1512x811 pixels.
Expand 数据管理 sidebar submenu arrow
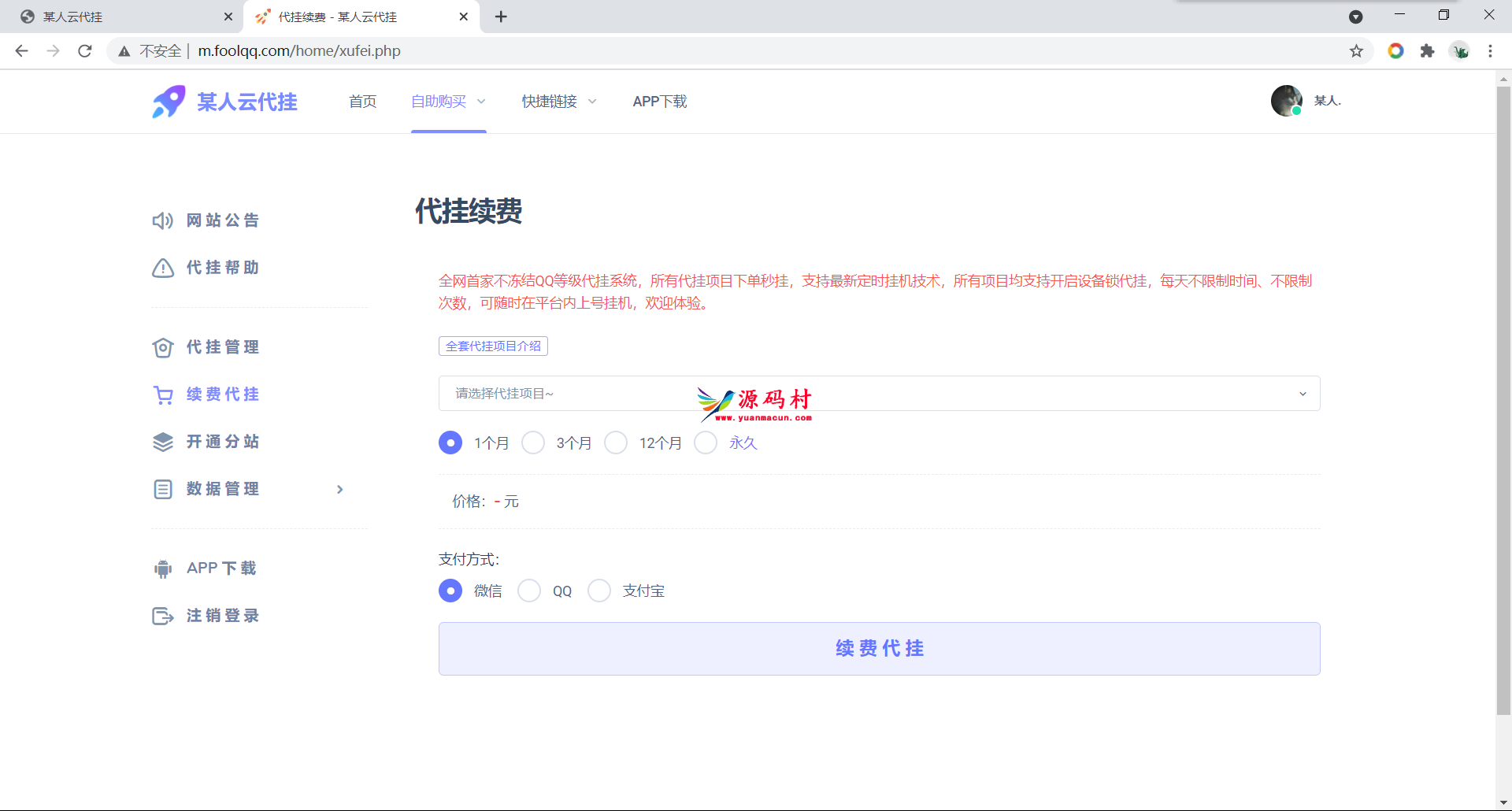(x=339, y=490)
